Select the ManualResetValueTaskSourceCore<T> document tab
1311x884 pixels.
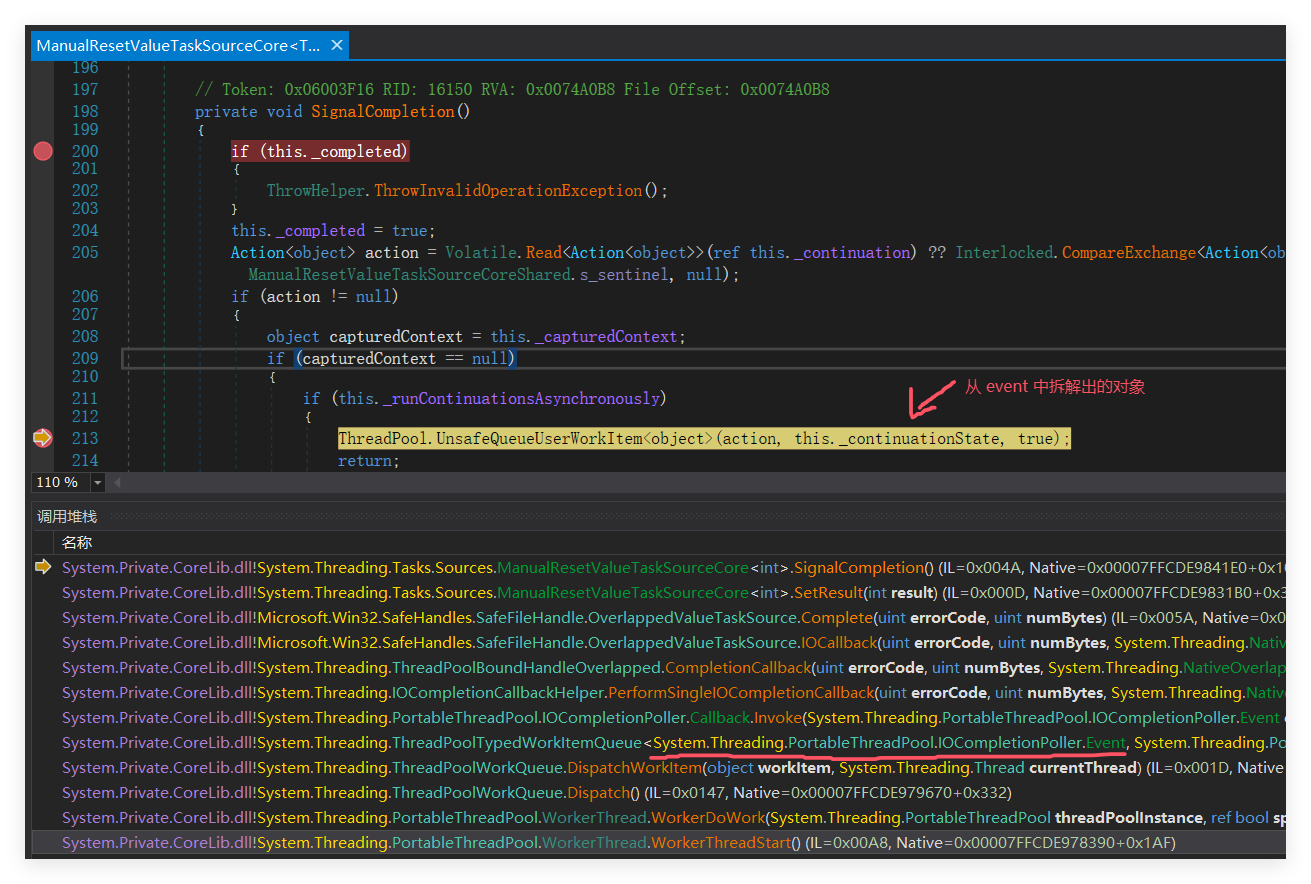tap(178, 45)
